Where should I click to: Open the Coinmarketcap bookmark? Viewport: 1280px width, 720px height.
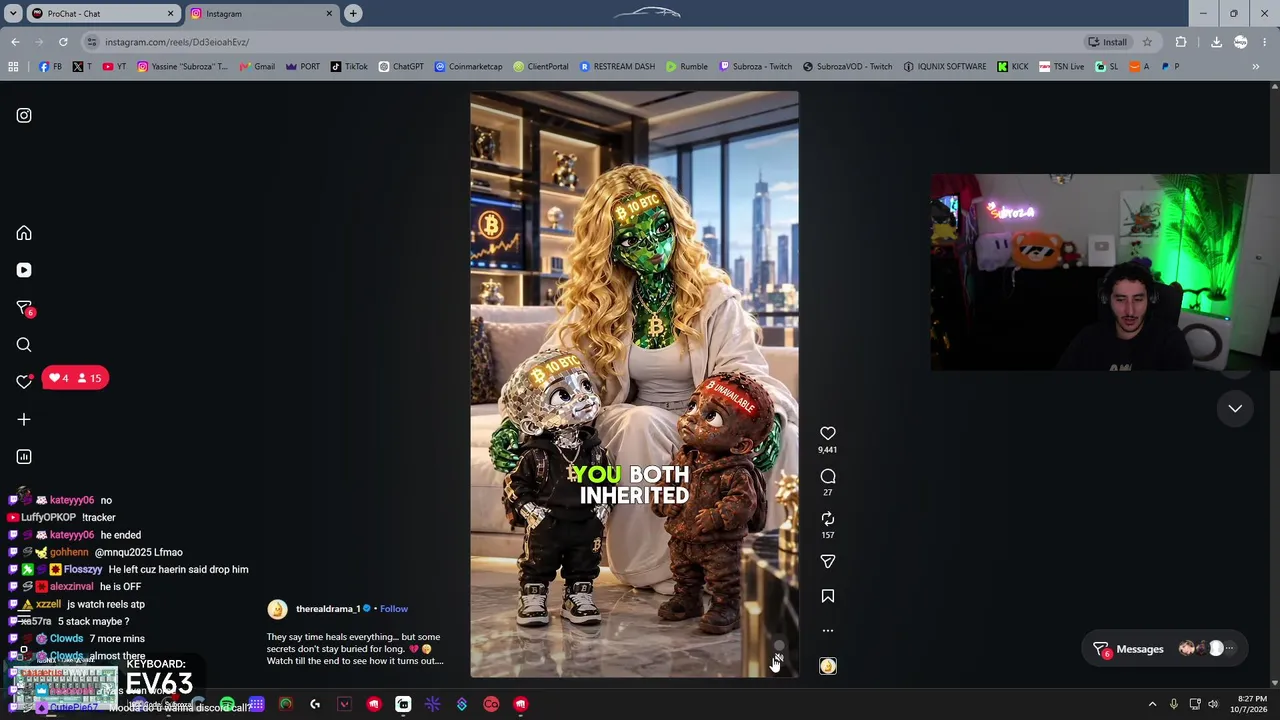pos(468,67)
